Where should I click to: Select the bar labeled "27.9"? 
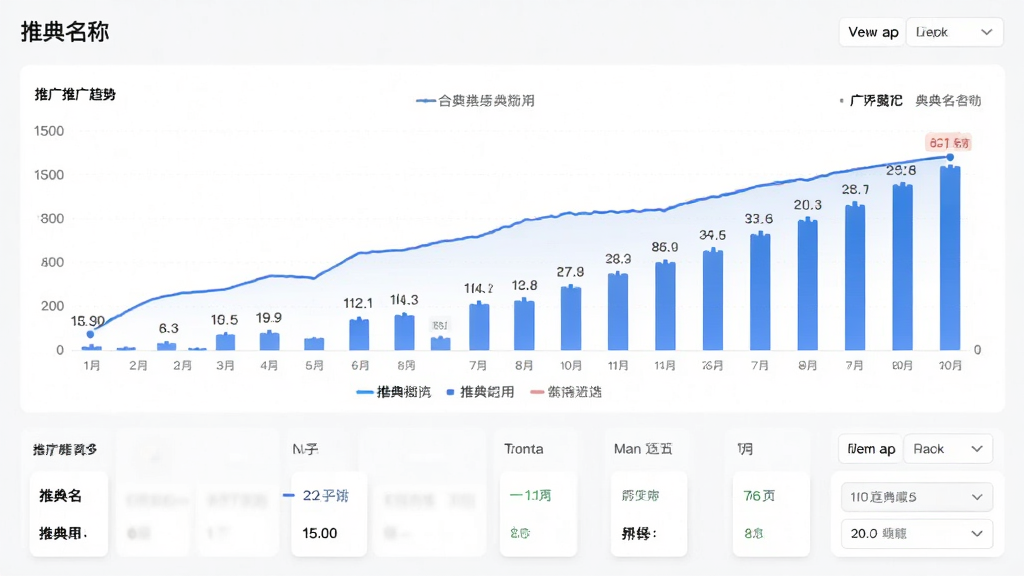tap(571, 318)
